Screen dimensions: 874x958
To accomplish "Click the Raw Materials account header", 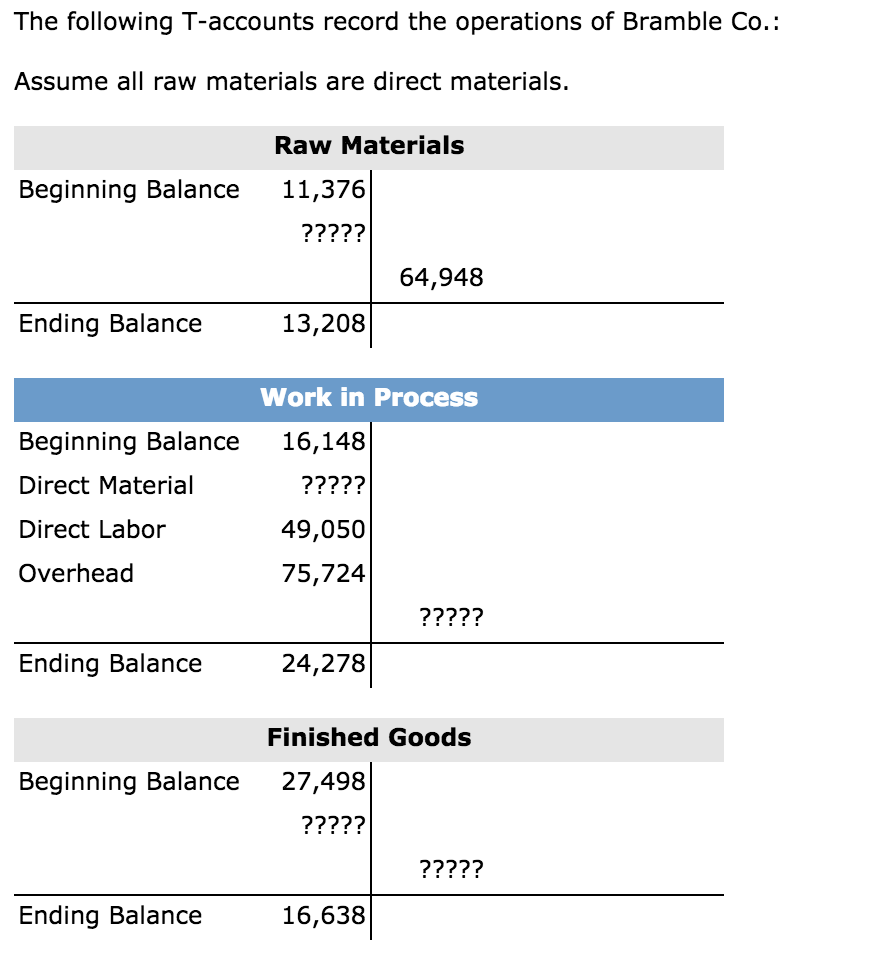I will click(369, 146).
